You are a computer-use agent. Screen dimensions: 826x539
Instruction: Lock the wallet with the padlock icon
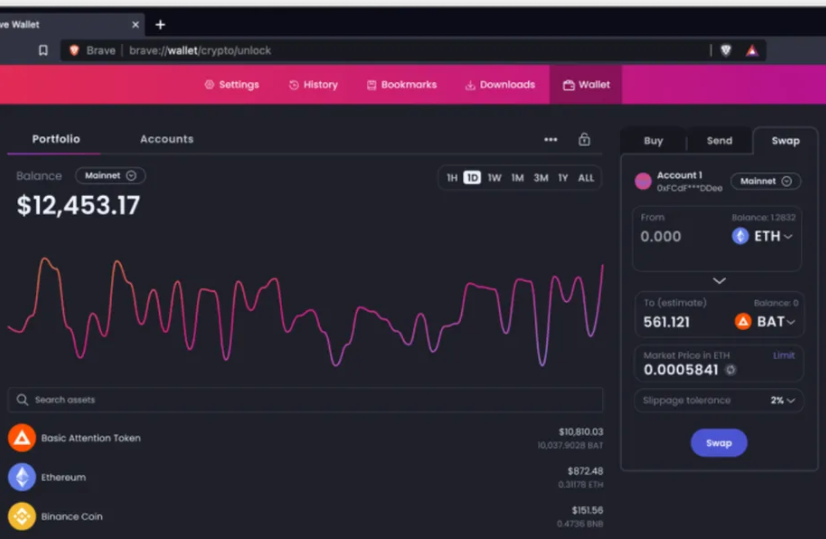point(584,140)
